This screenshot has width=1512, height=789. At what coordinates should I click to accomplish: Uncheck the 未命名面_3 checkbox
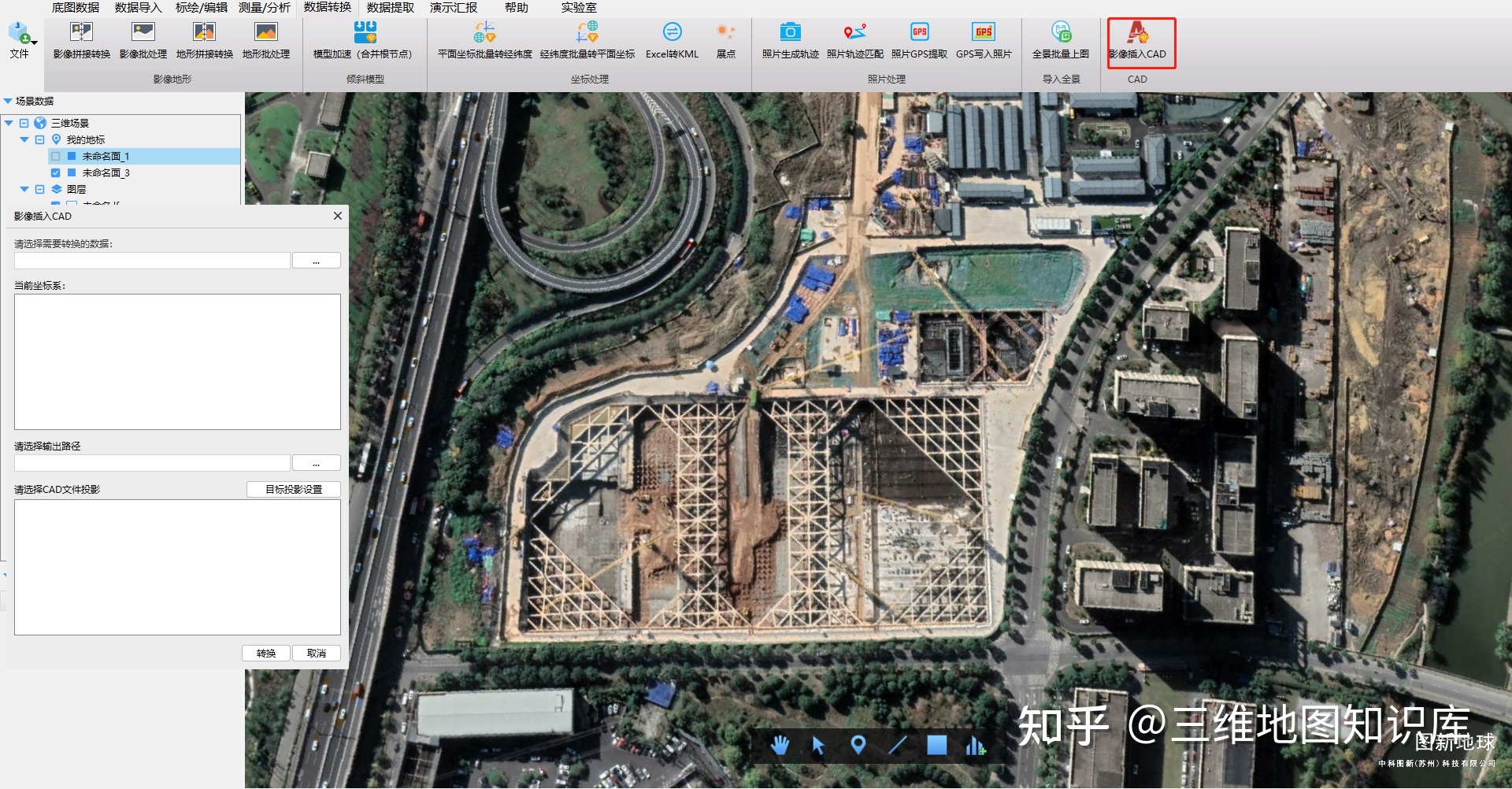coord(56,173)
